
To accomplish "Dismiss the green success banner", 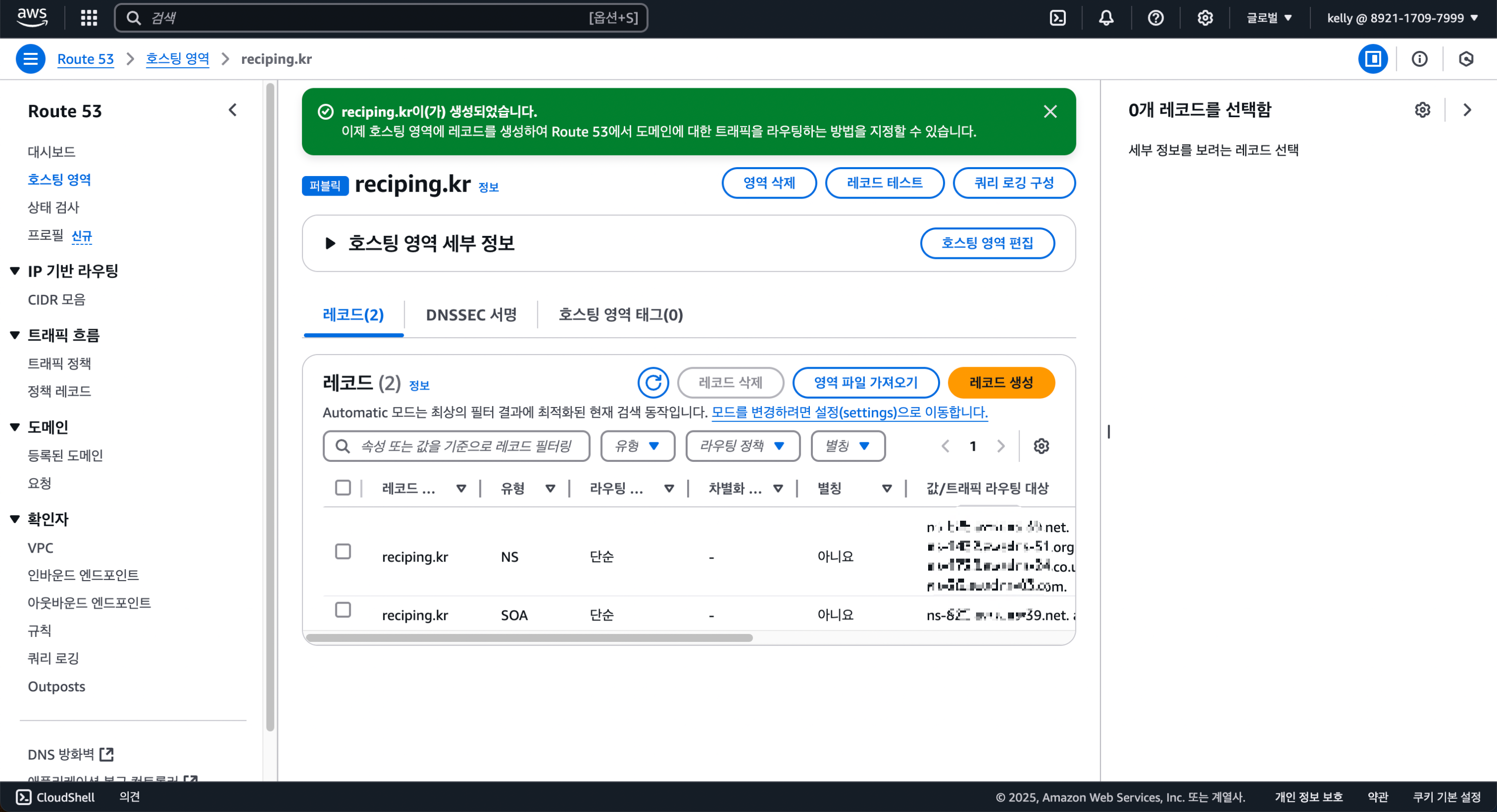I will coord(1049,112).
